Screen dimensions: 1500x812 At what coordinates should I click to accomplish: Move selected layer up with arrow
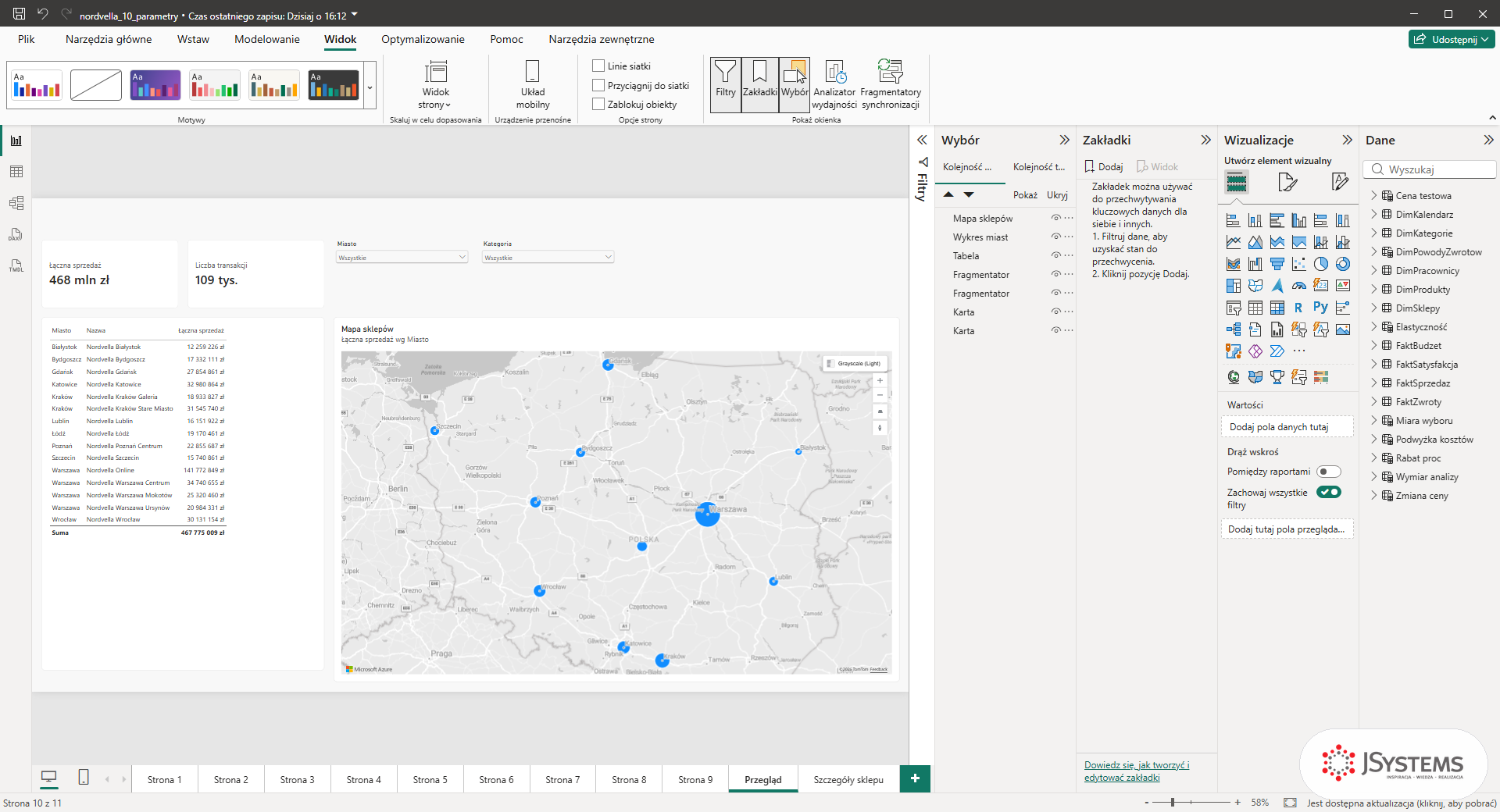point(948,194)
